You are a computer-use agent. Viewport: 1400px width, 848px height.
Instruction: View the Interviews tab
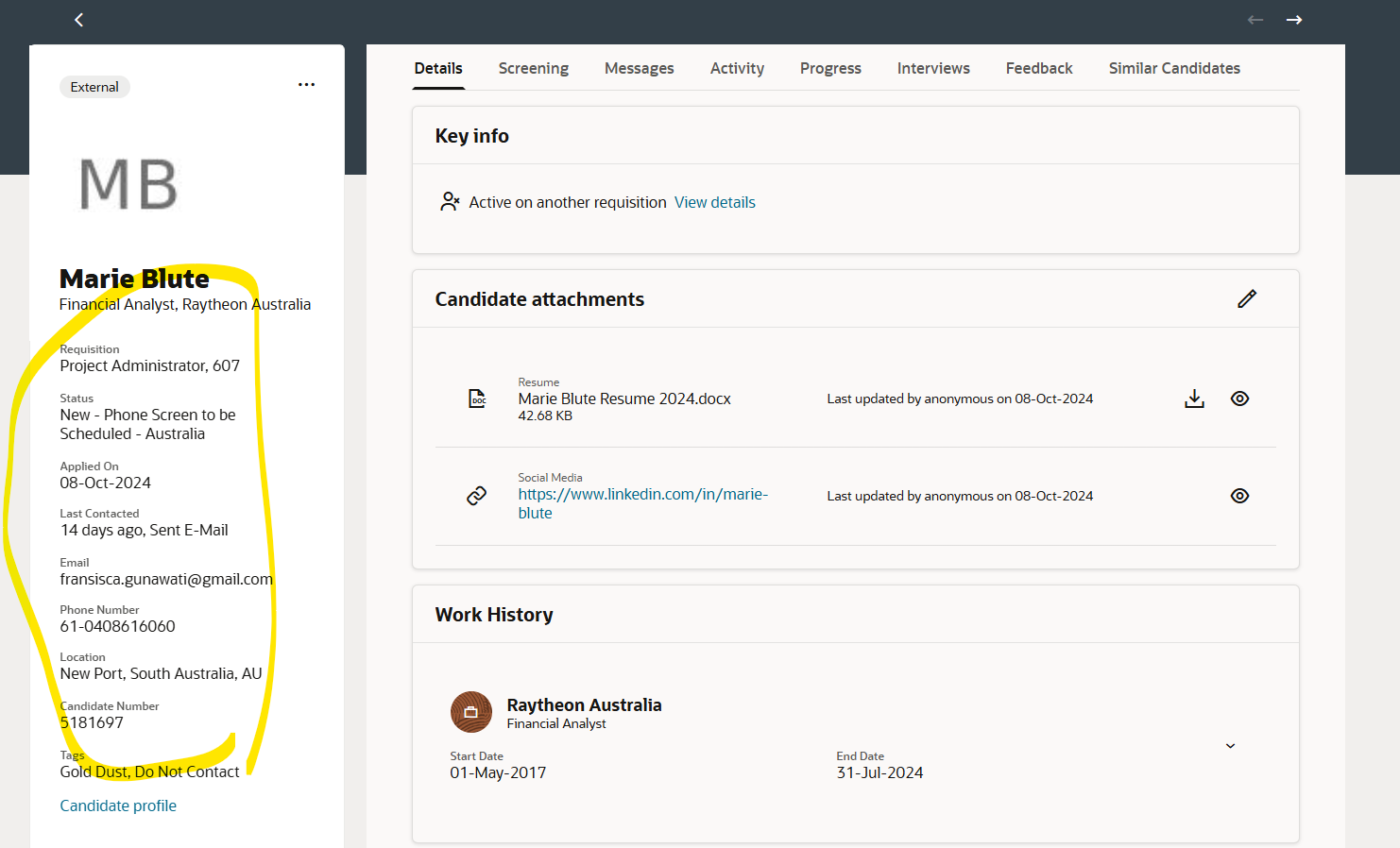click(933, 68)
